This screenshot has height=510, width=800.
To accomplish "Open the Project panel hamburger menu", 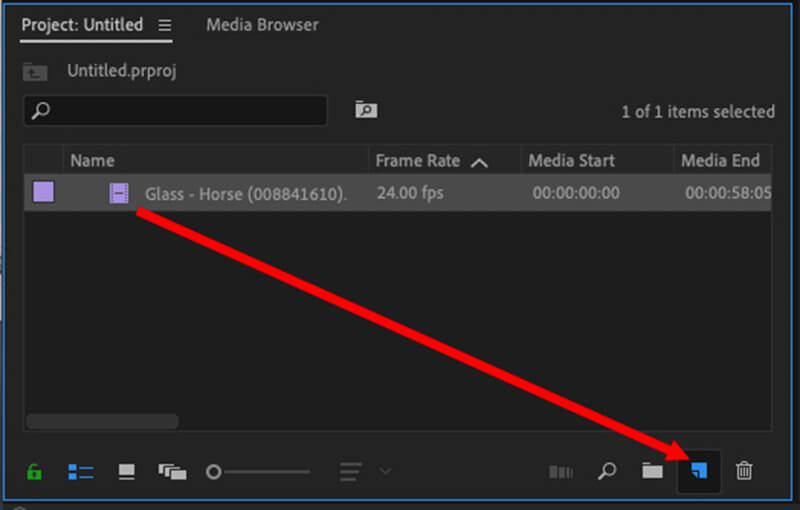I will click(x=165, y=25).
